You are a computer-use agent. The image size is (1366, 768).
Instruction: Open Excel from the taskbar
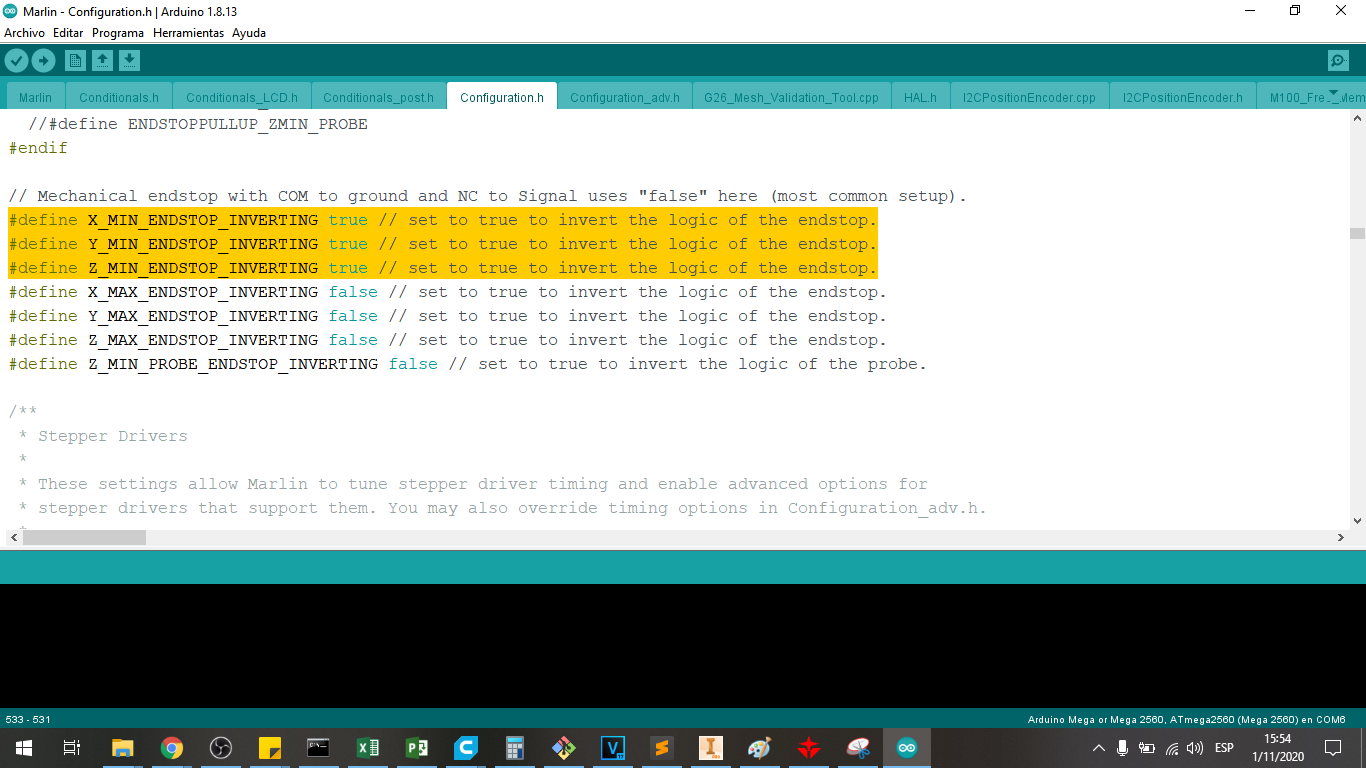click(x=368, y=748)
